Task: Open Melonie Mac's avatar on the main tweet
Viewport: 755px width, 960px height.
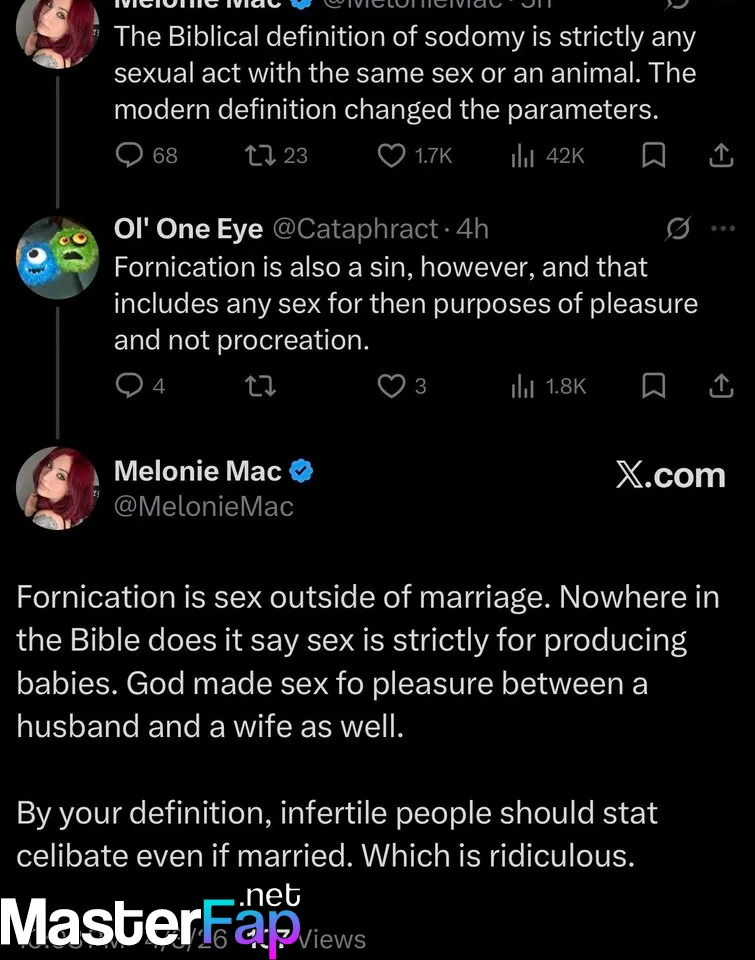Action: click(x=57, y=487)
